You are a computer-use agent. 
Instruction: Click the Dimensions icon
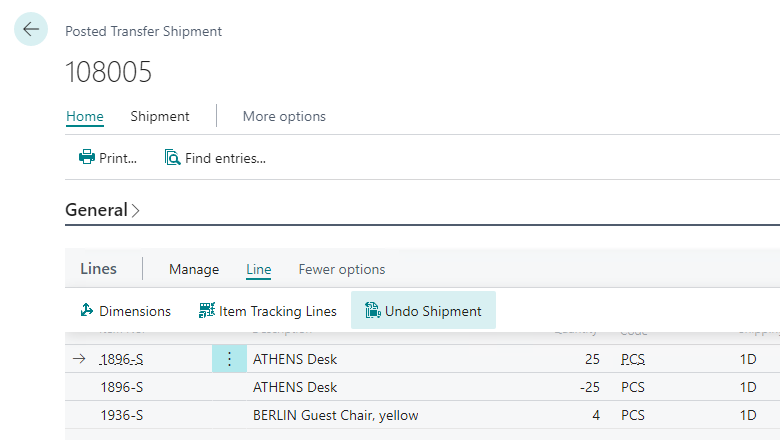[87, 311]
